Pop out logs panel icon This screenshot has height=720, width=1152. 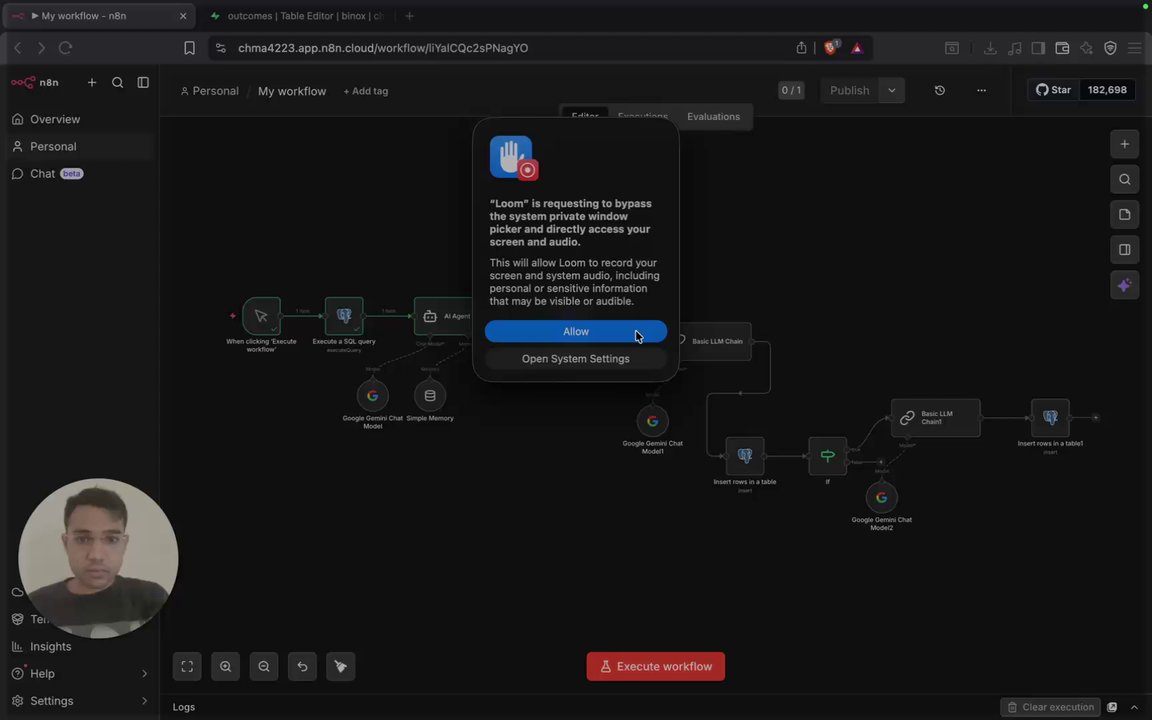1112,707
